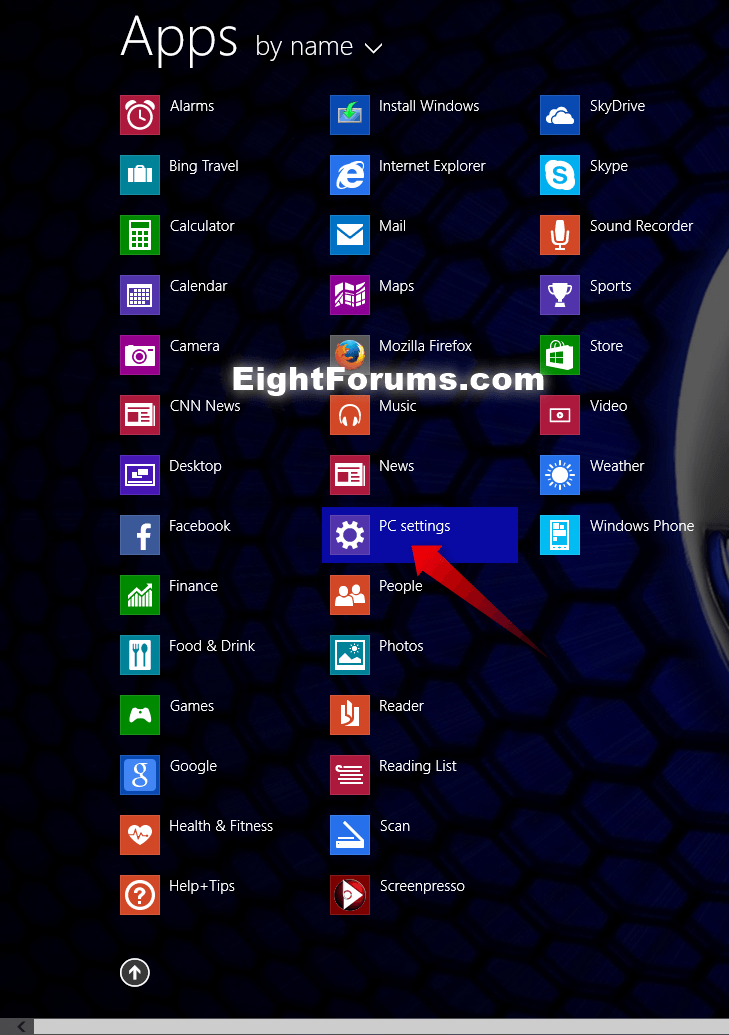This screenshot has height=1035, width=729.
Task: Launch the Games controller icon
Action: [139, 716]
